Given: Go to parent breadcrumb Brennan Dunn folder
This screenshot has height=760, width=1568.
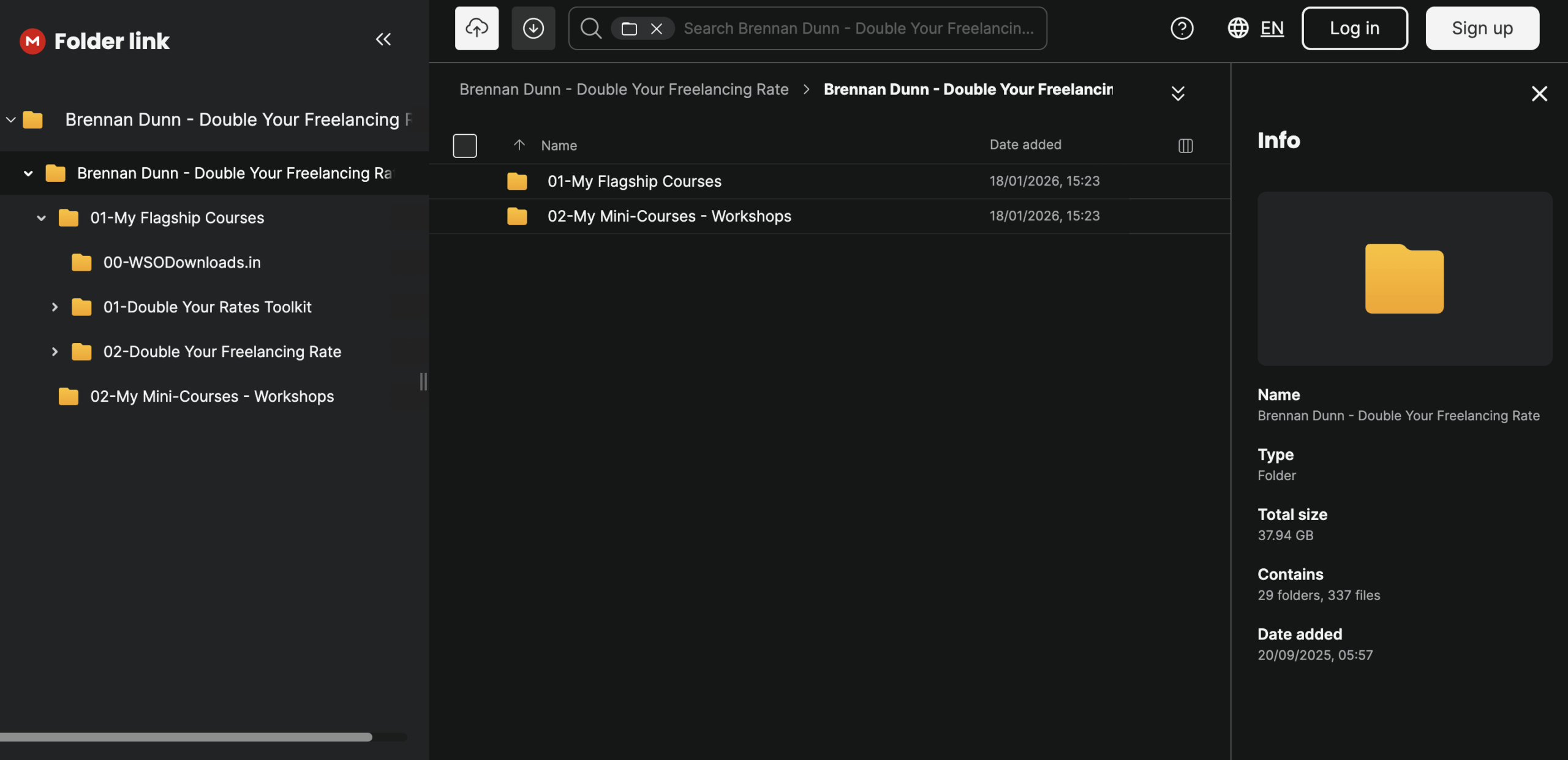Looking at the screenshot, I should pos(624,89).
